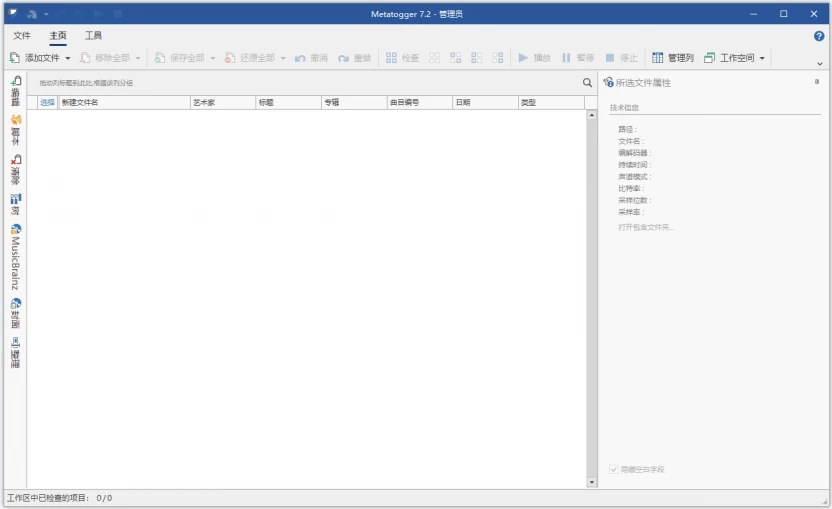The width and height of the screenshot is (832, 509).
Task: Click the 添加文件 (Add files) toolbar icon
Action: pyautogui.click(x=16, y=58)
